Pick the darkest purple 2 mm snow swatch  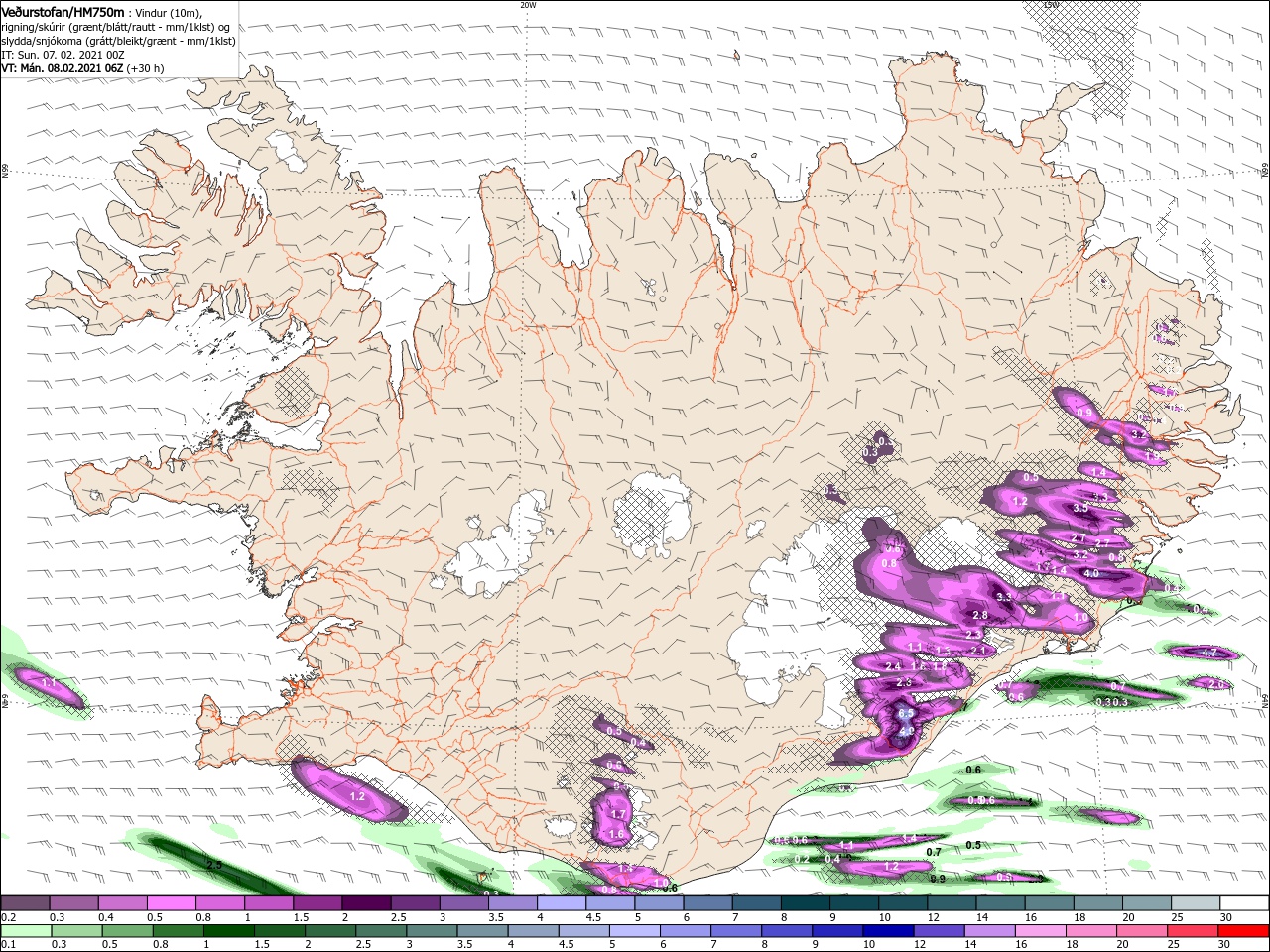tap(366, 903)
